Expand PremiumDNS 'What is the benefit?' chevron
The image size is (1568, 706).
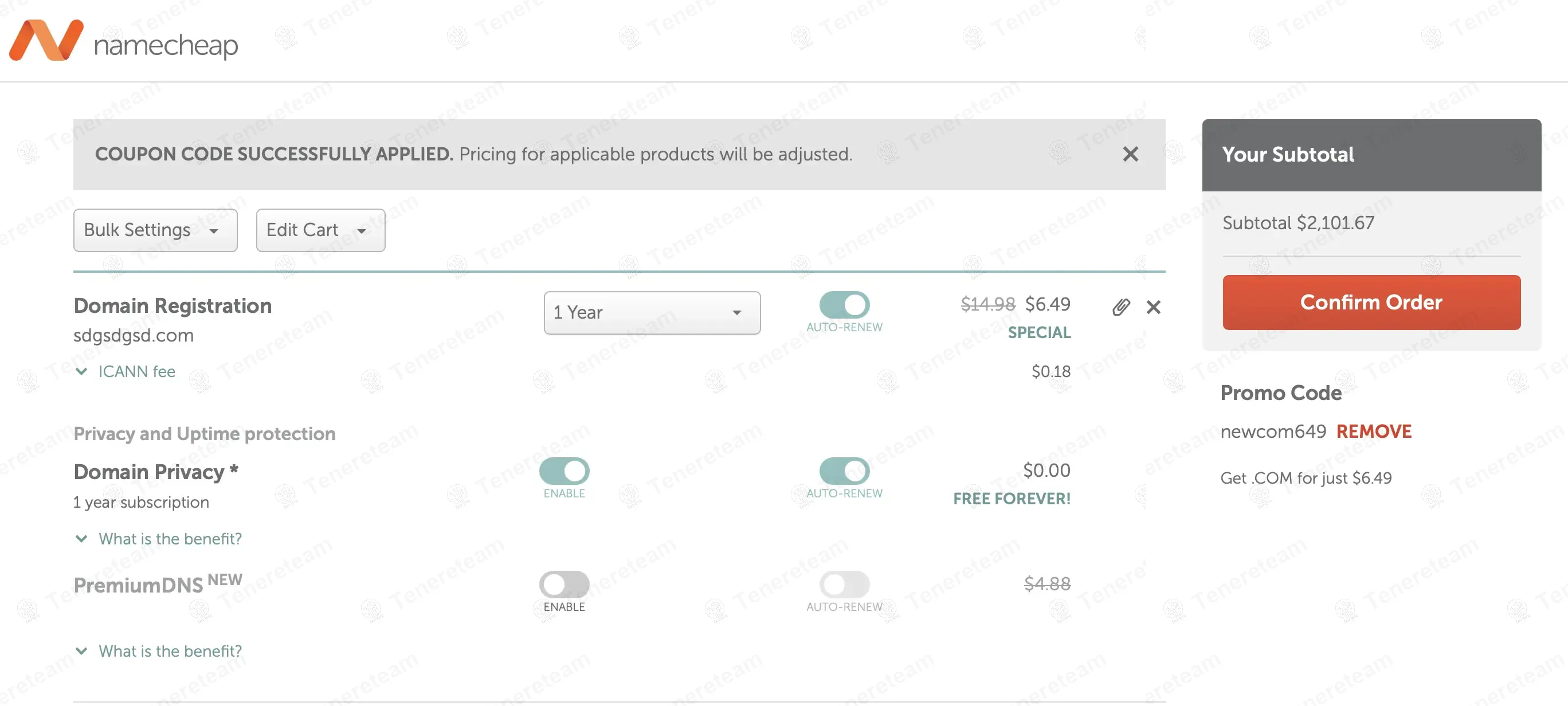point(81,651)
